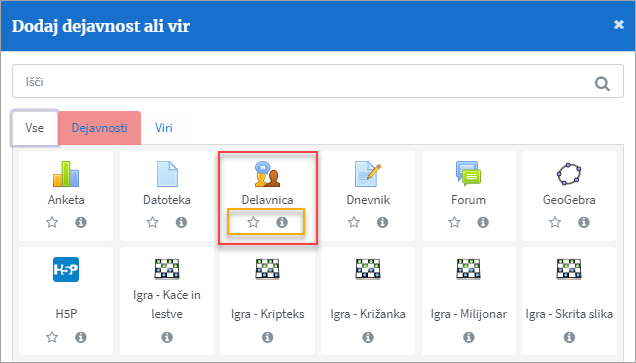Click the Anketa label
The width and height of the screenshot is (636, 363).
(66, 200)
